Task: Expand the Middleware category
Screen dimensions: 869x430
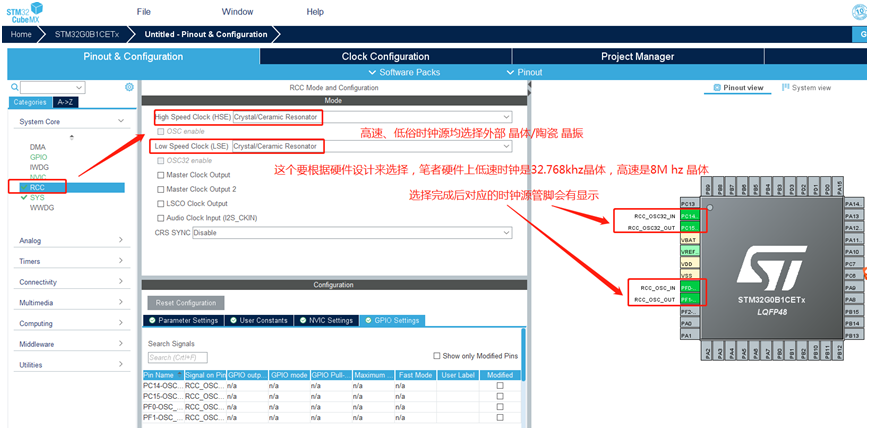Action: (71, 344)
